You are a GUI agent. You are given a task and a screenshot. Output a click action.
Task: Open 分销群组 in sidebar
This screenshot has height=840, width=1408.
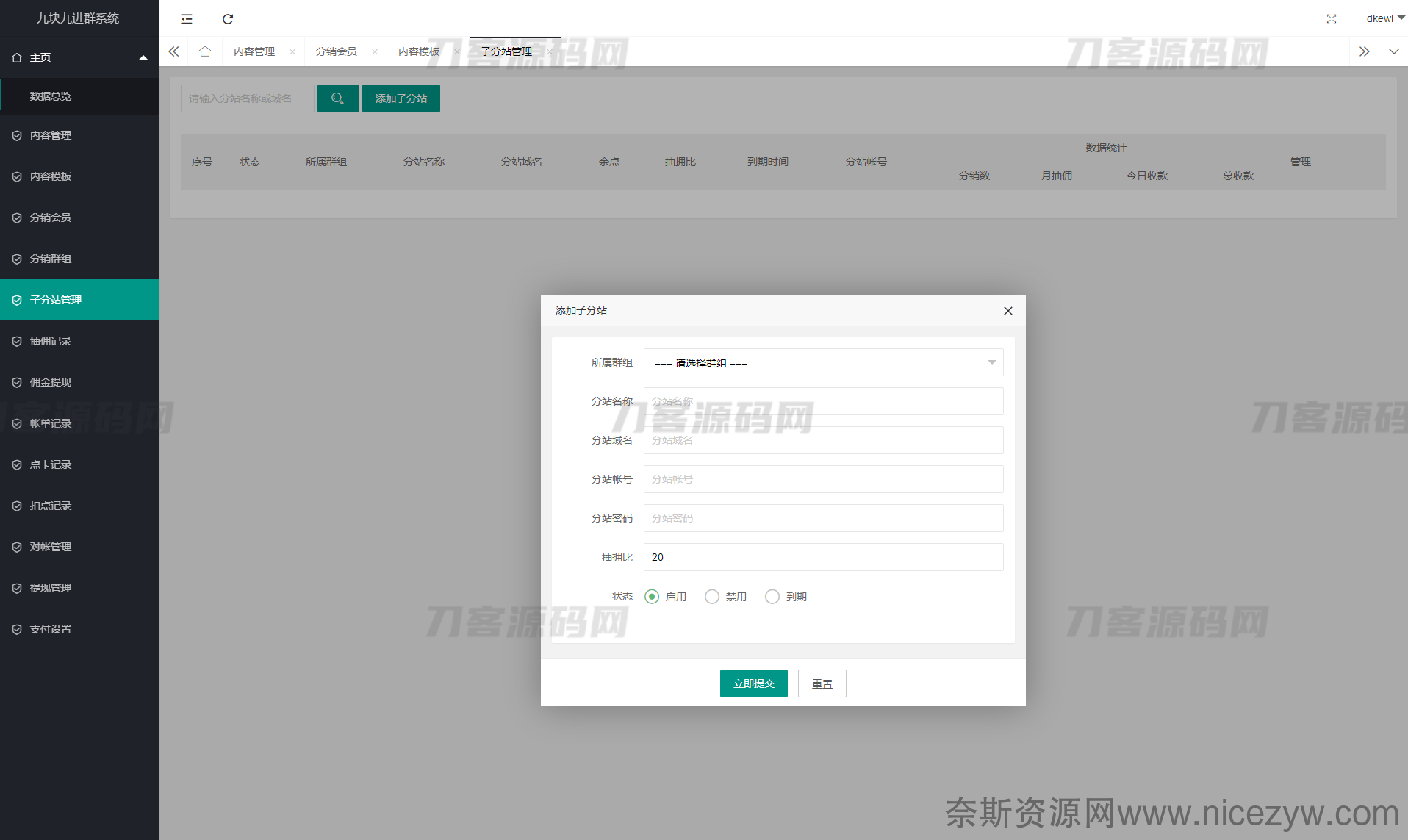coord(79,259)
